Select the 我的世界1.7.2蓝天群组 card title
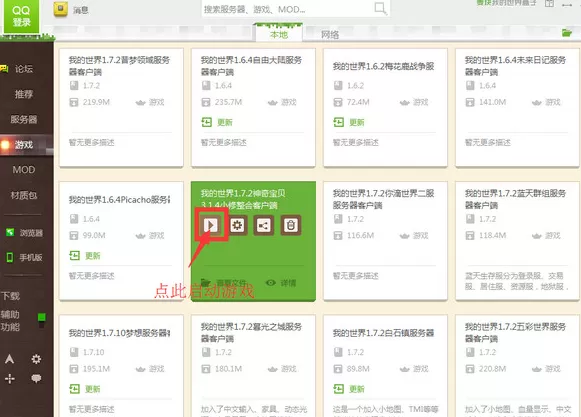The height and width of the screenshot is (417, 581). click(515, 199)
